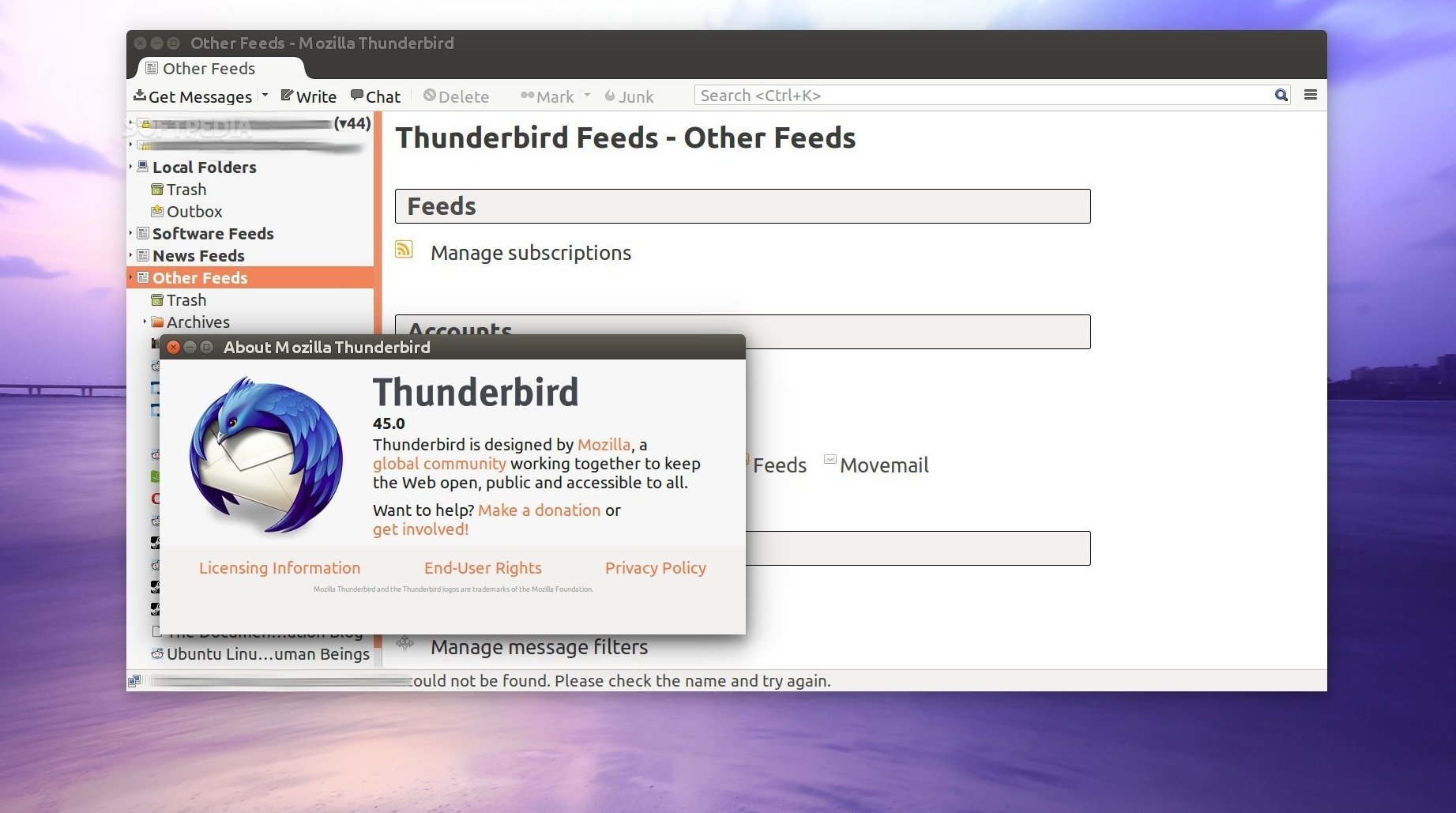The height and width of the screenshot is (813, 1456).
Task: Open the Privacy Policy link
Action: coord(655,568)
